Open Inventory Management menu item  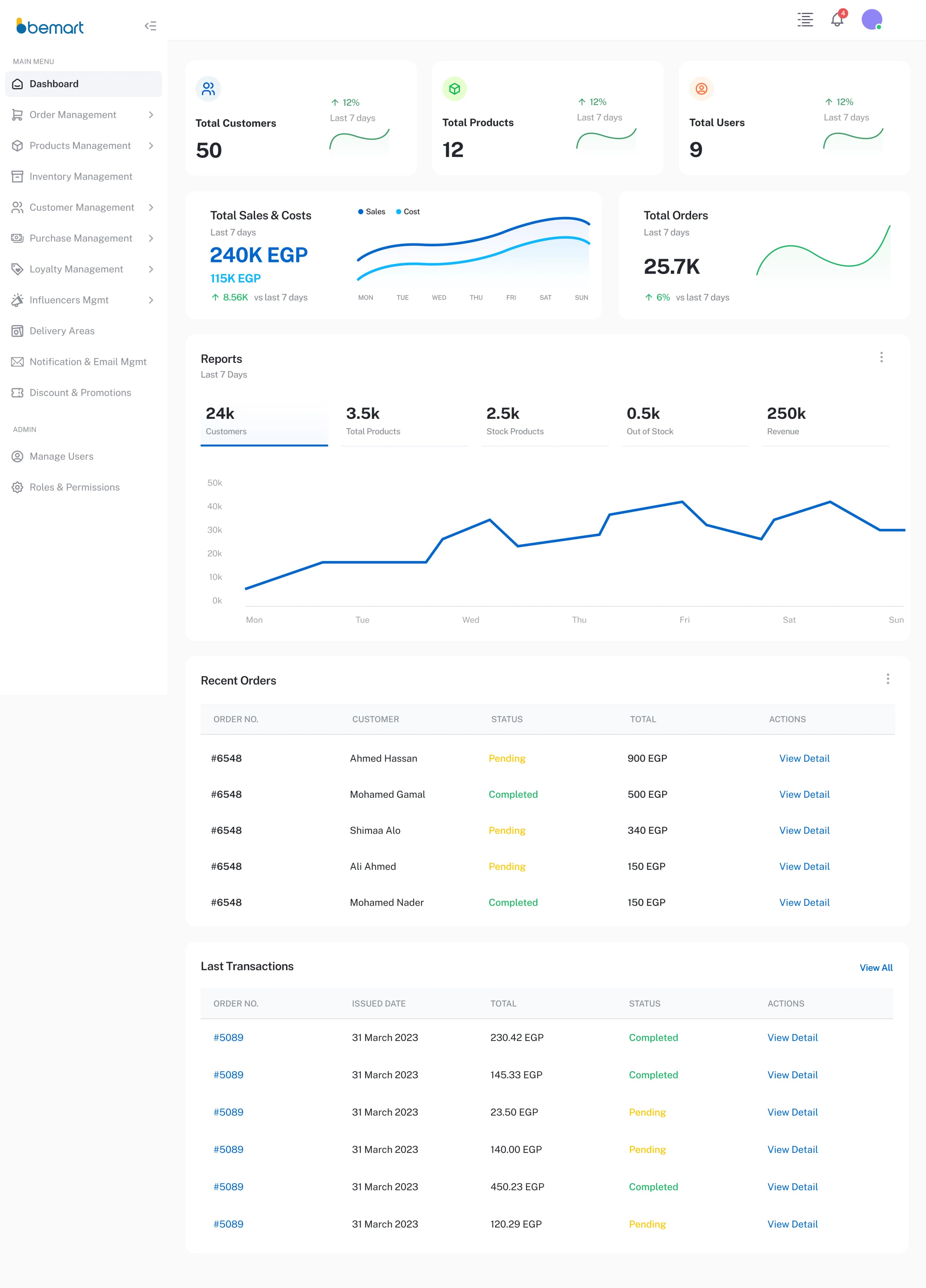pyautogui.click(x=83, y=177)
